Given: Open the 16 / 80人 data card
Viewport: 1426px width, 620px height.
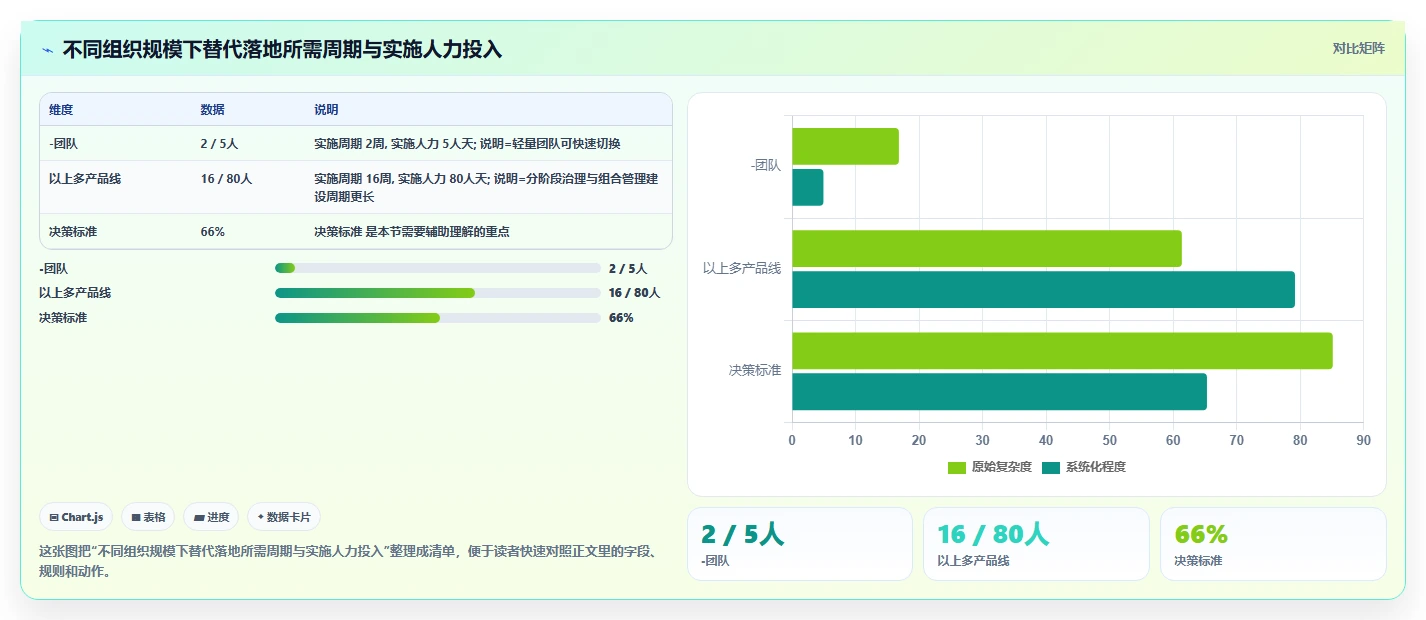Looking at the screenshot, I should click(1036, 544).
